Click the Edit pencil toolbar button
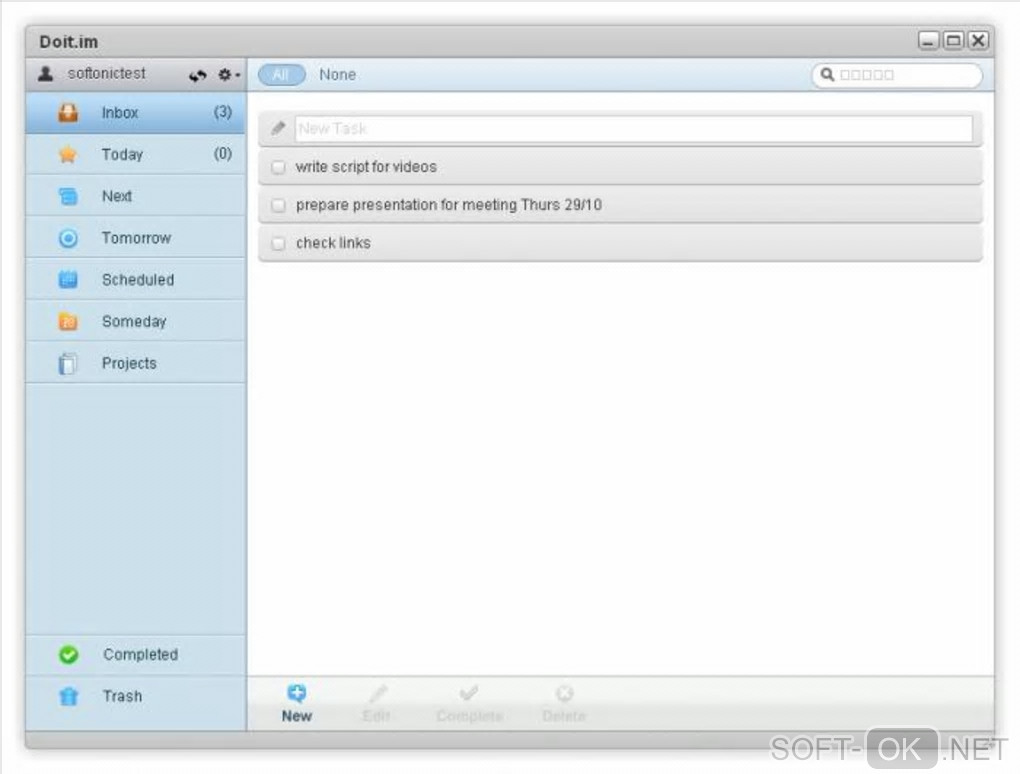Screen dimensions: 1020x774 [376, 704]
